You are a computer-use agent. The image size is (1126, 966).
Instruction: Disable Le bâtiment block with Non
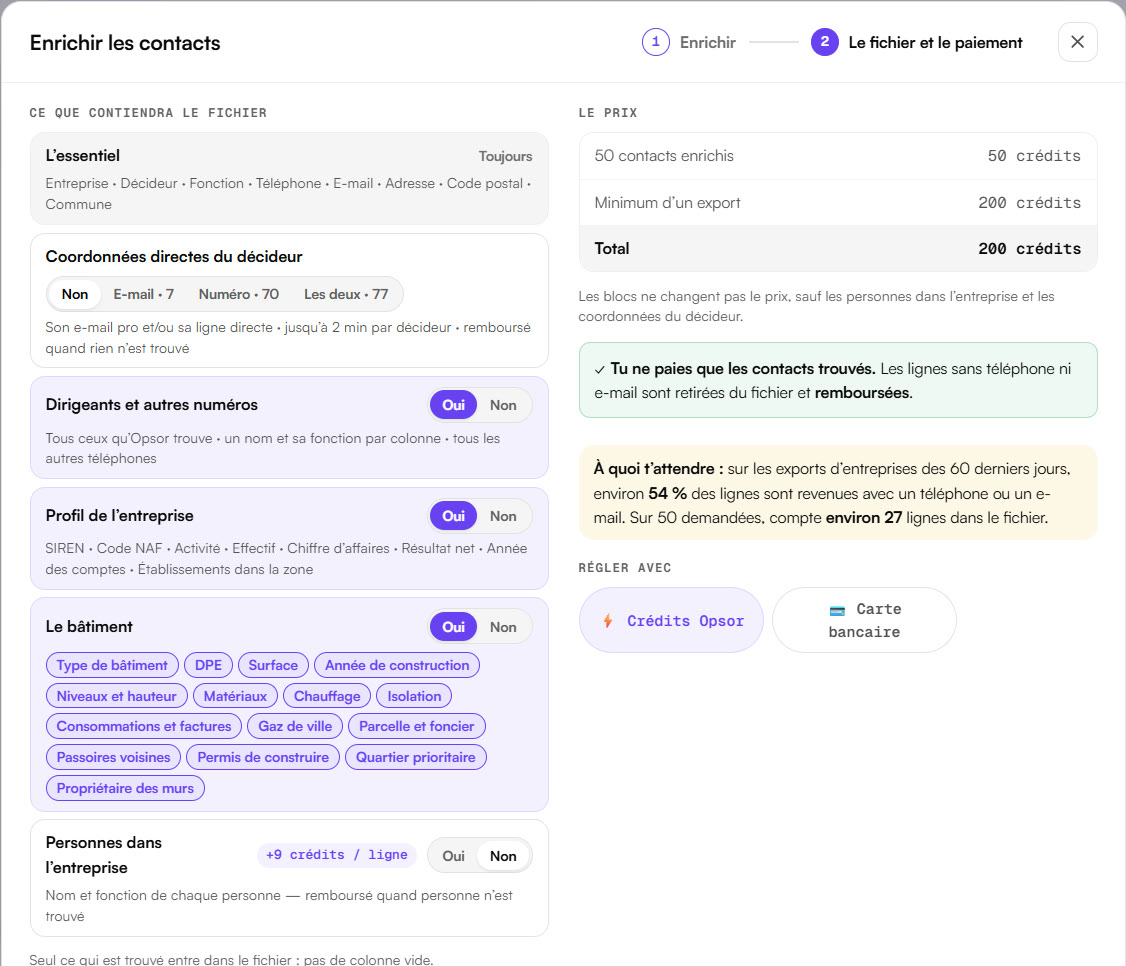click(x=503, y=626)
